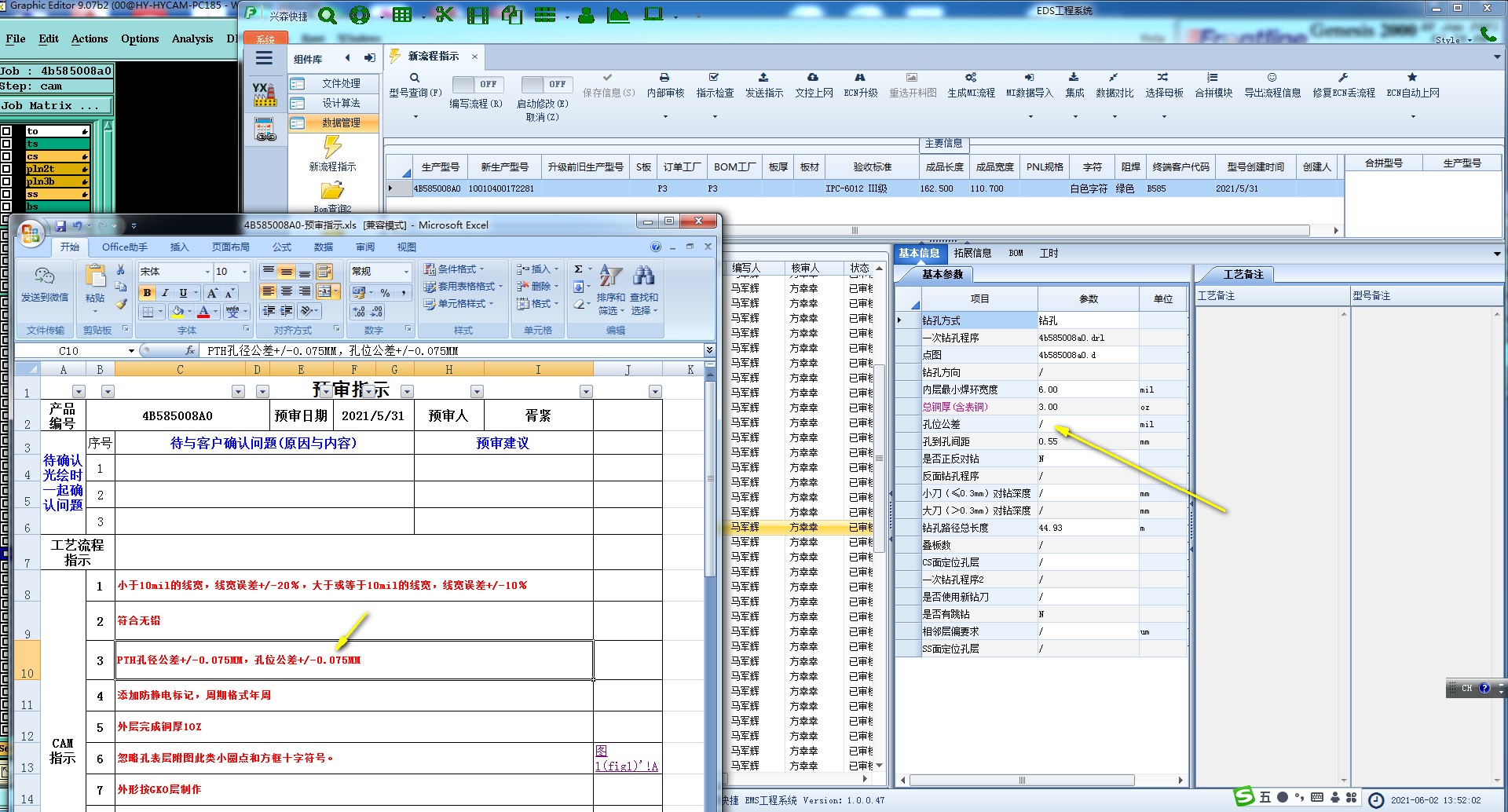Open Actions menu in Graphic Editor
The image size is (1508, 812).
click(x=90, y=38)
